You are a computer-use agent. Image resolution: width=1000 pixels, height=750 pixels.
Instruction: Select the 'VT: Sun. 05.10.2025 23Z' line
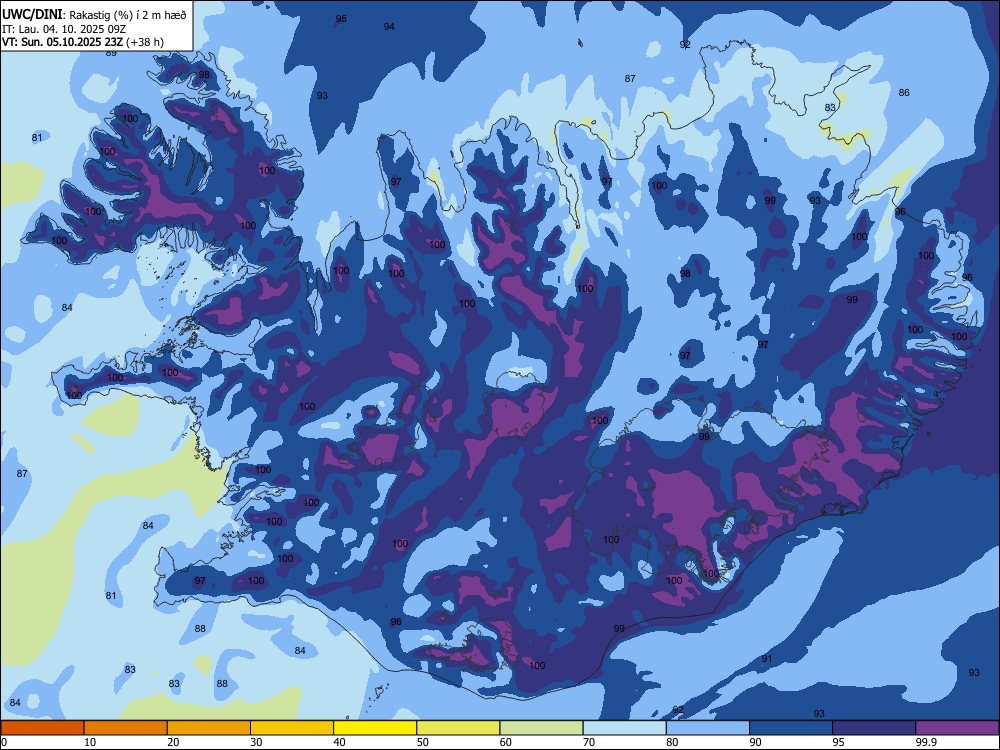pos(62,42)
